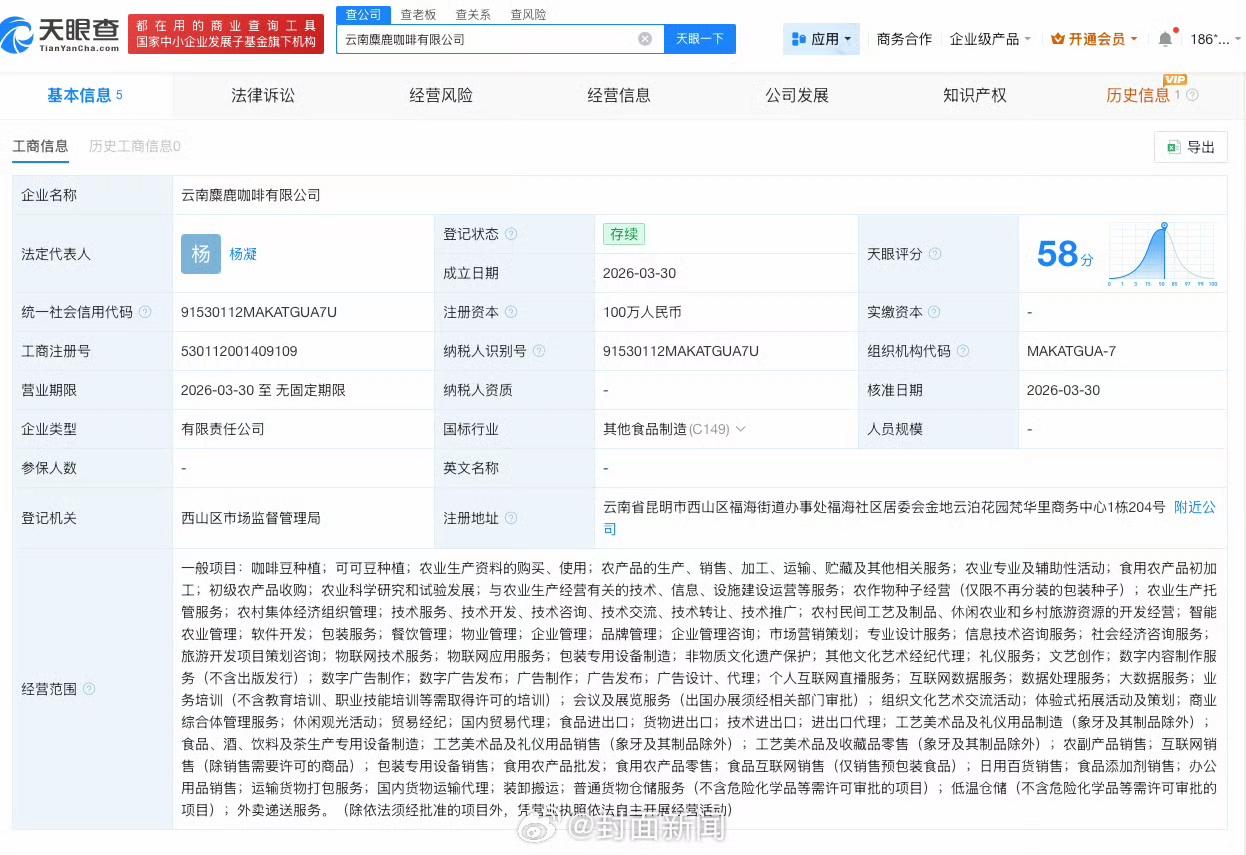Open the 开通会员 membership dropdown
This screenshot has width=1246, height=855.
pyautogui.click(x=1095, y=39)
